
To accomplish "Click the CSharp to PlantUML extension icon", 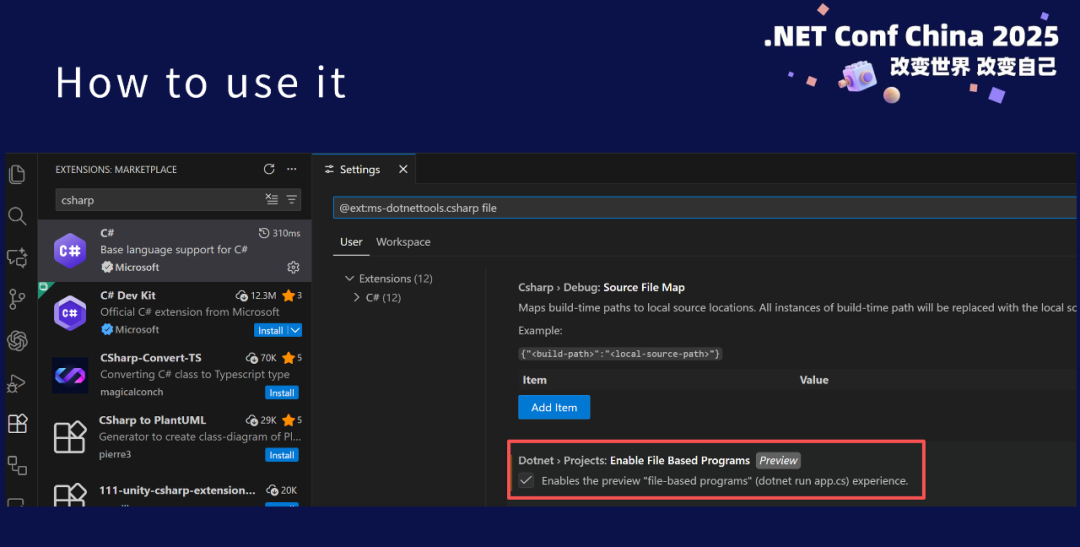I will tap(70, 437).
